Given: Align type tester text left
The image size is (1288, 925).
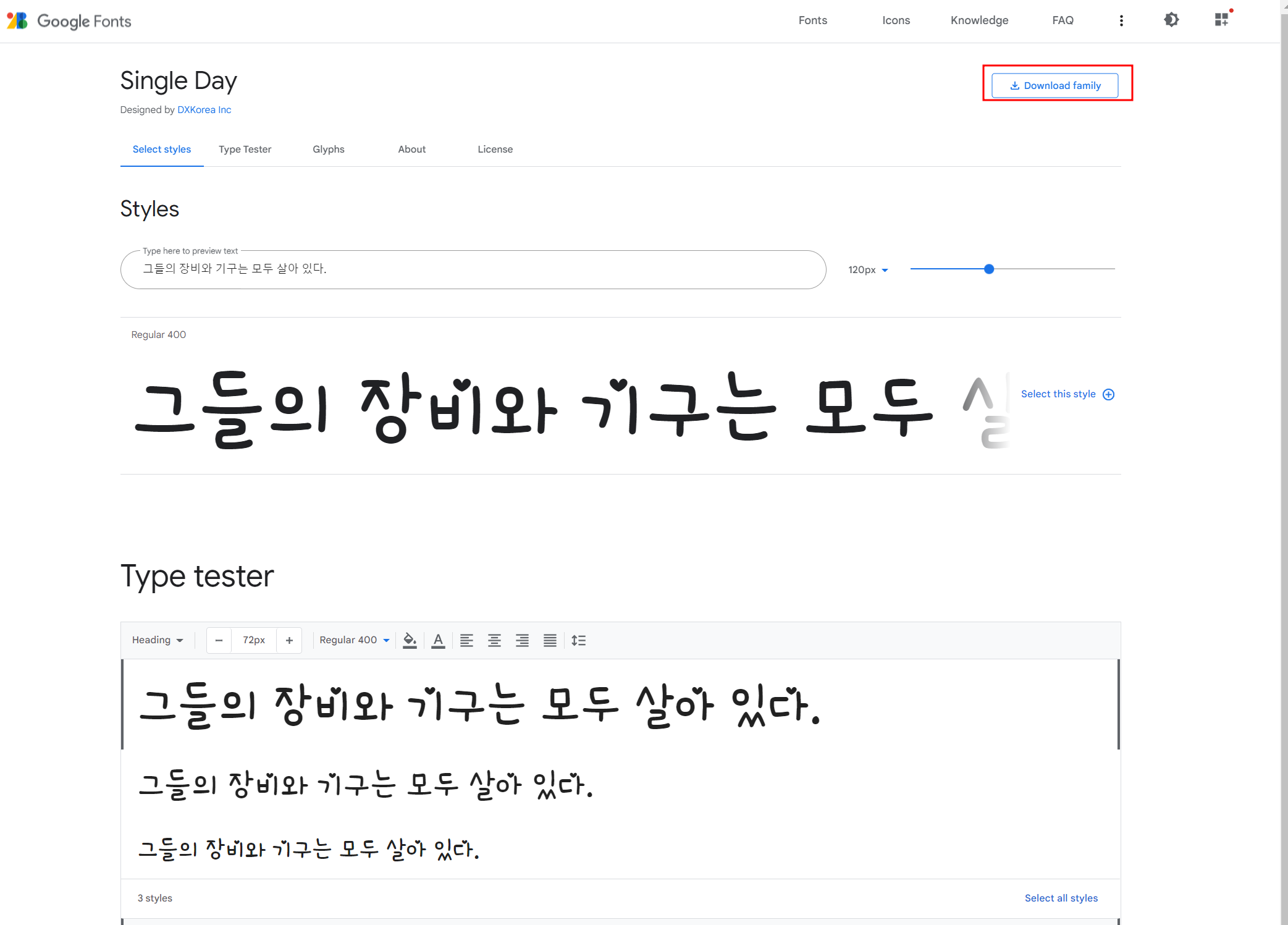Looking at the screenshot, I should coord(466,640).
